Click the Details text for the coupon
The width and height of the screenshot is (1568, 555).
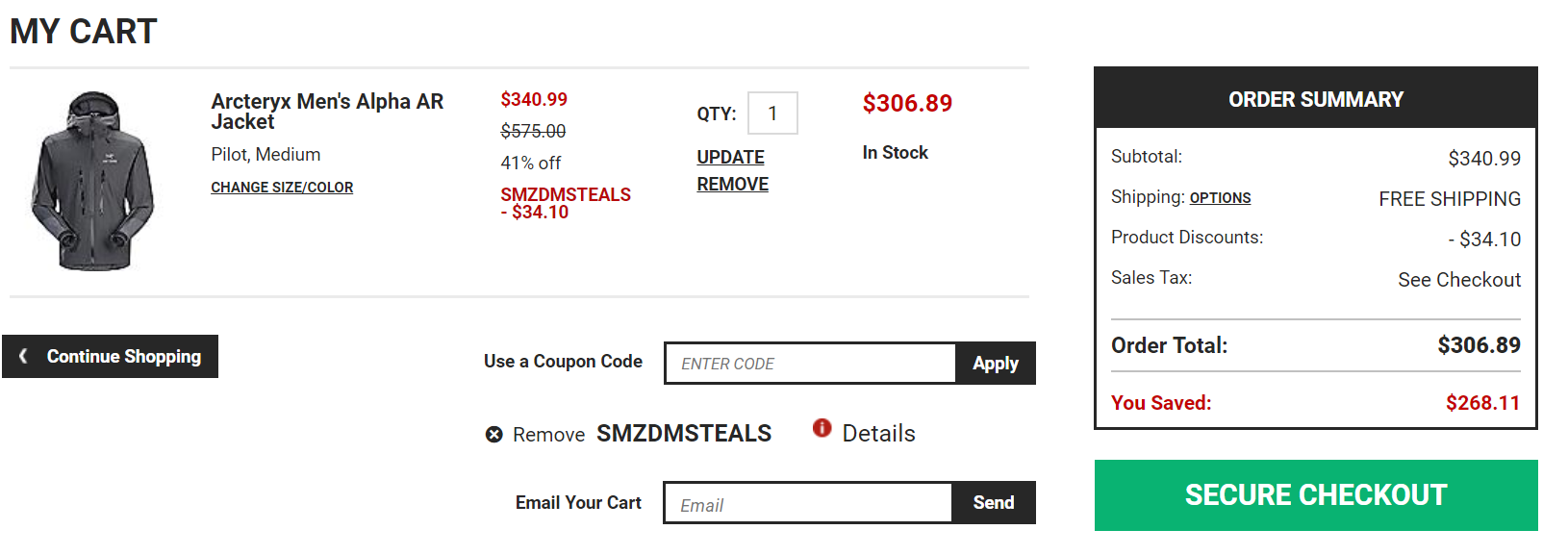878,434
